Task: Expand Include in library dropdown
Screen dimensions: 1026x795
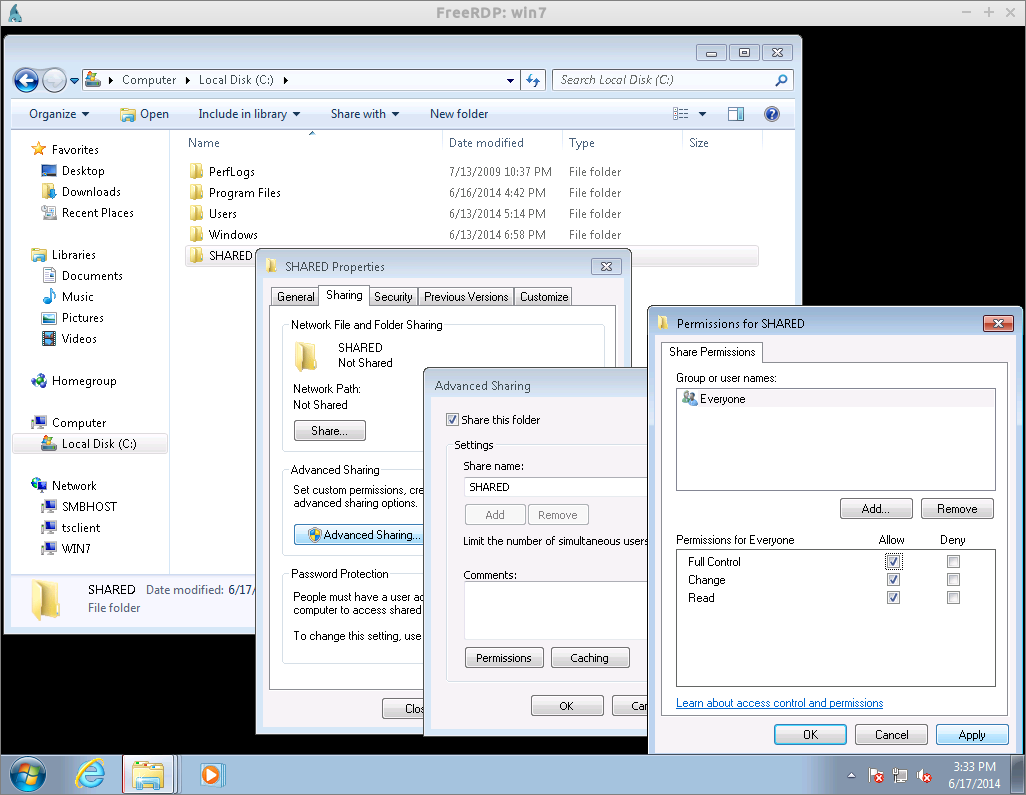Action: point(248,114)
